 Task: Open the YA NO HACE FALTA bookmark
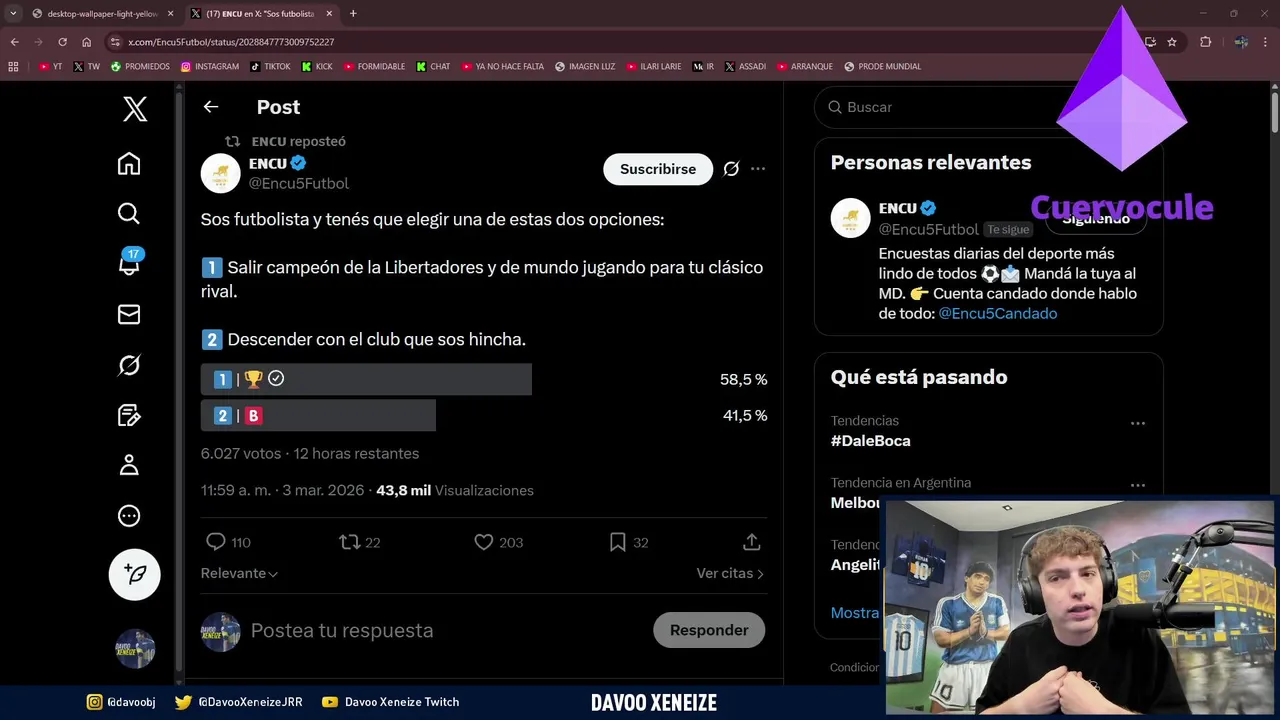pos(503,67)
